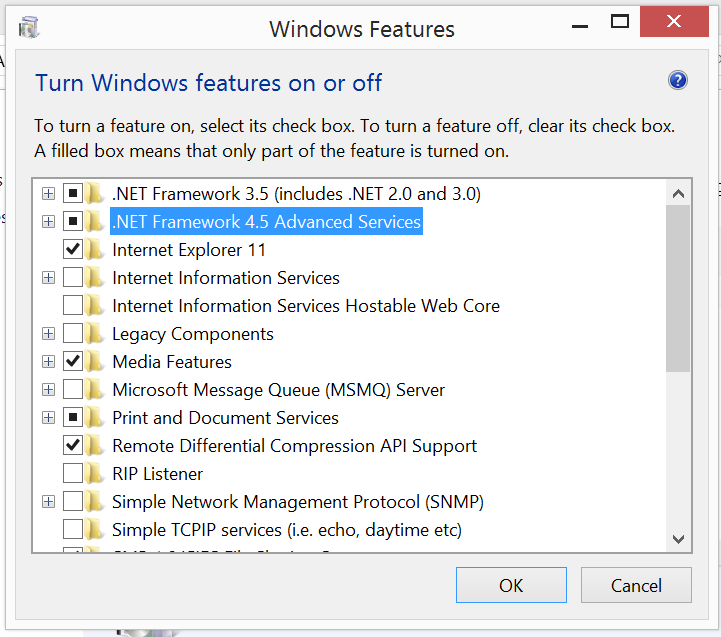721x637 pixels.
Task: Expand the Print and Document Services node
Action: (x=48, y=418)
